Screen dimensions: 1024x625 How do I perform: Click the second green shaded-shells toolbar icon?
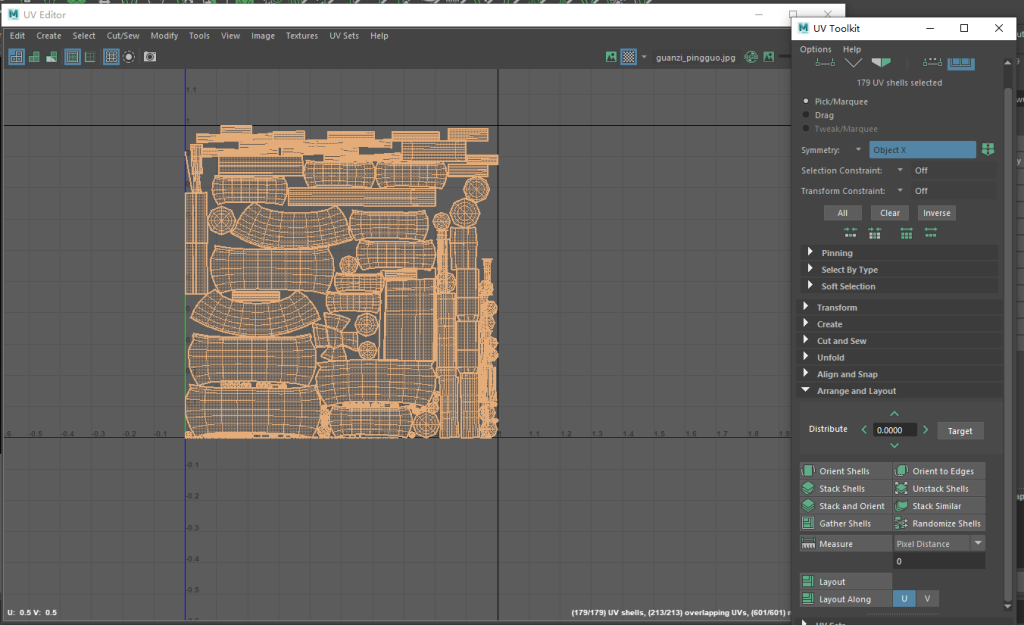tap(34, 57)
